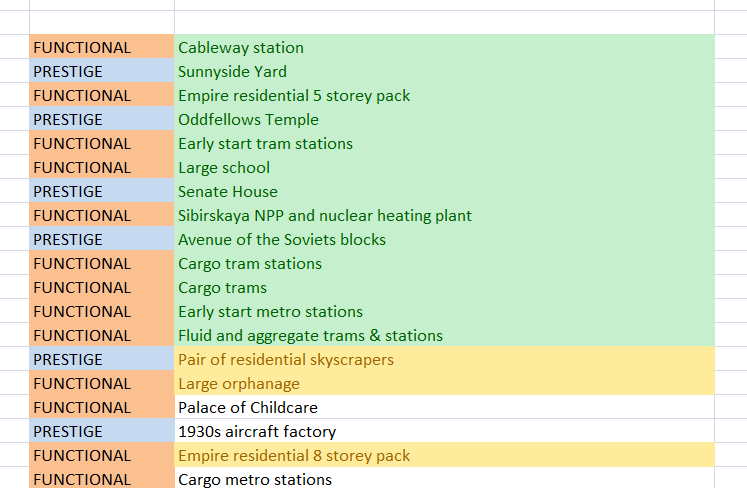Screen dimensions: 747x488
Task: Select the 'Cargo metro stations' cell
Action: [x=255, y=479]
